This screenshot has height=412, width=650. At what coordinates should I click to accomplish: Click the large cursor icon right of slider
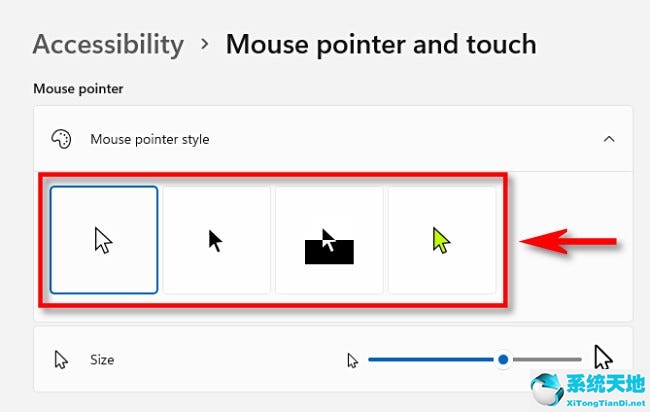click(x=602, y=358)
